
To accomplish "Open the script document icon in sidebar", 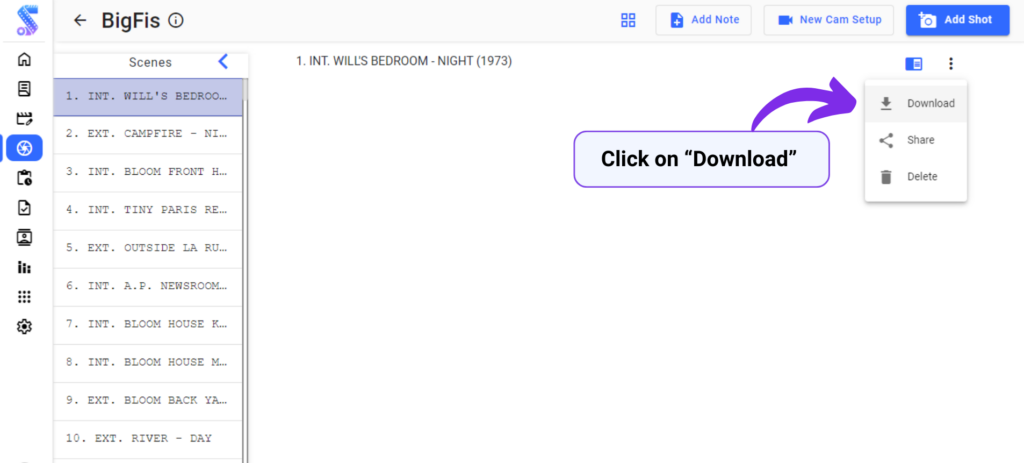I will pyautogui.click(x=24, y=89).
